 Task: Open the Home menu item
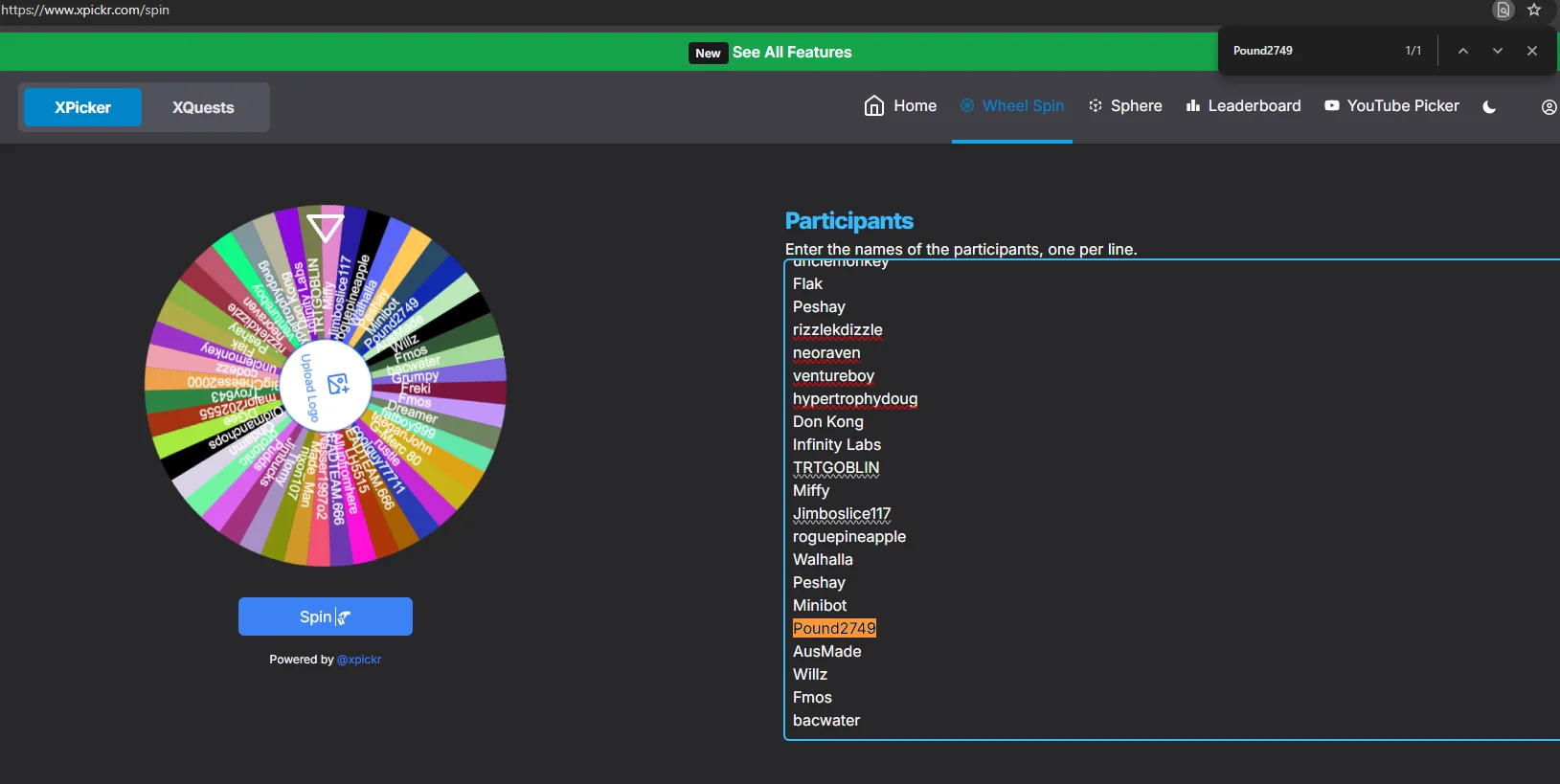pyautogui.click(x=900, y=105)
